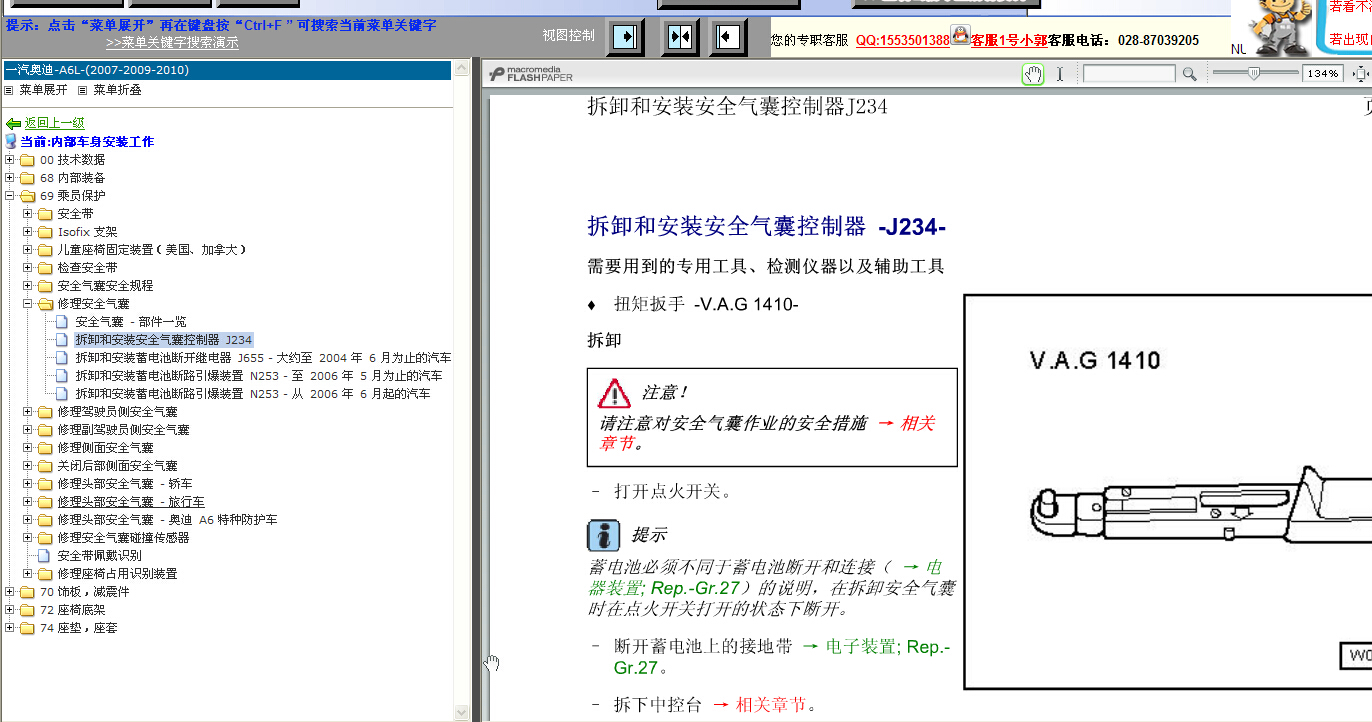Open the 蓄电池断开继电器 J655 tree item
The height and width of the screenshot is (722, 1372).
pos(263,358)
